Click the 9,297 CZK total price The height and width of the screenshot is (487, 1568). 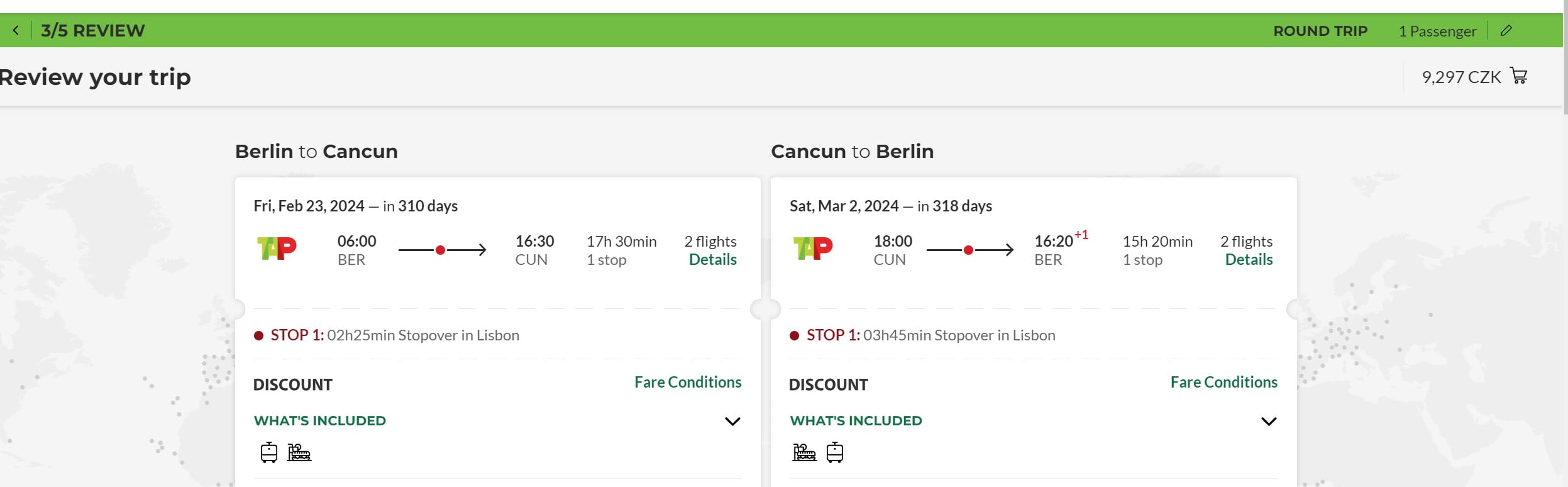(x=1461, y=77)
